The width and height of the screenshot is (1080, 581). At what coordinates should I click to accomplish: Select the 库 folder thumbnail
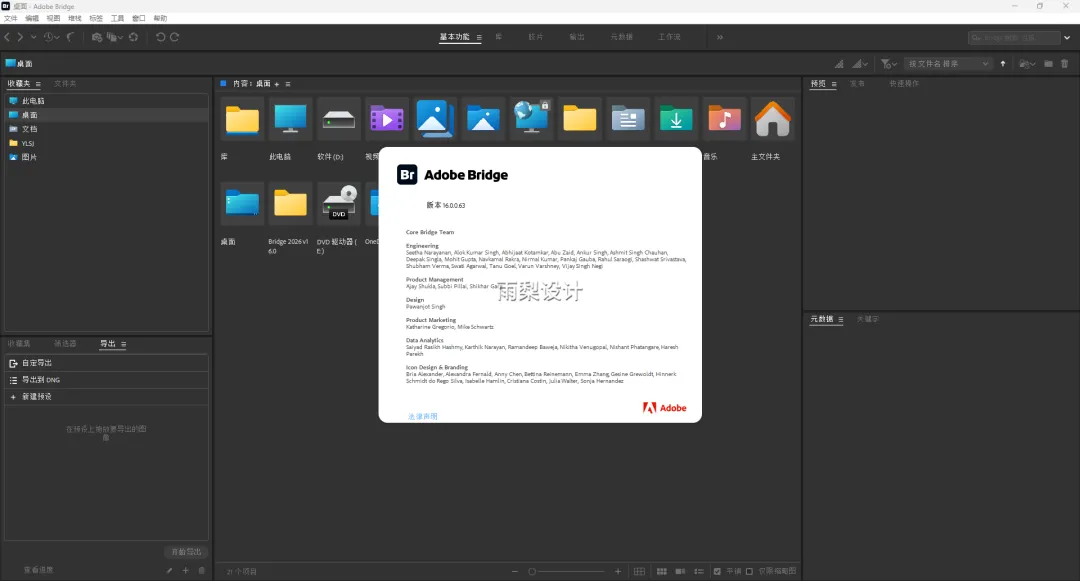click(x=242, y=120)
